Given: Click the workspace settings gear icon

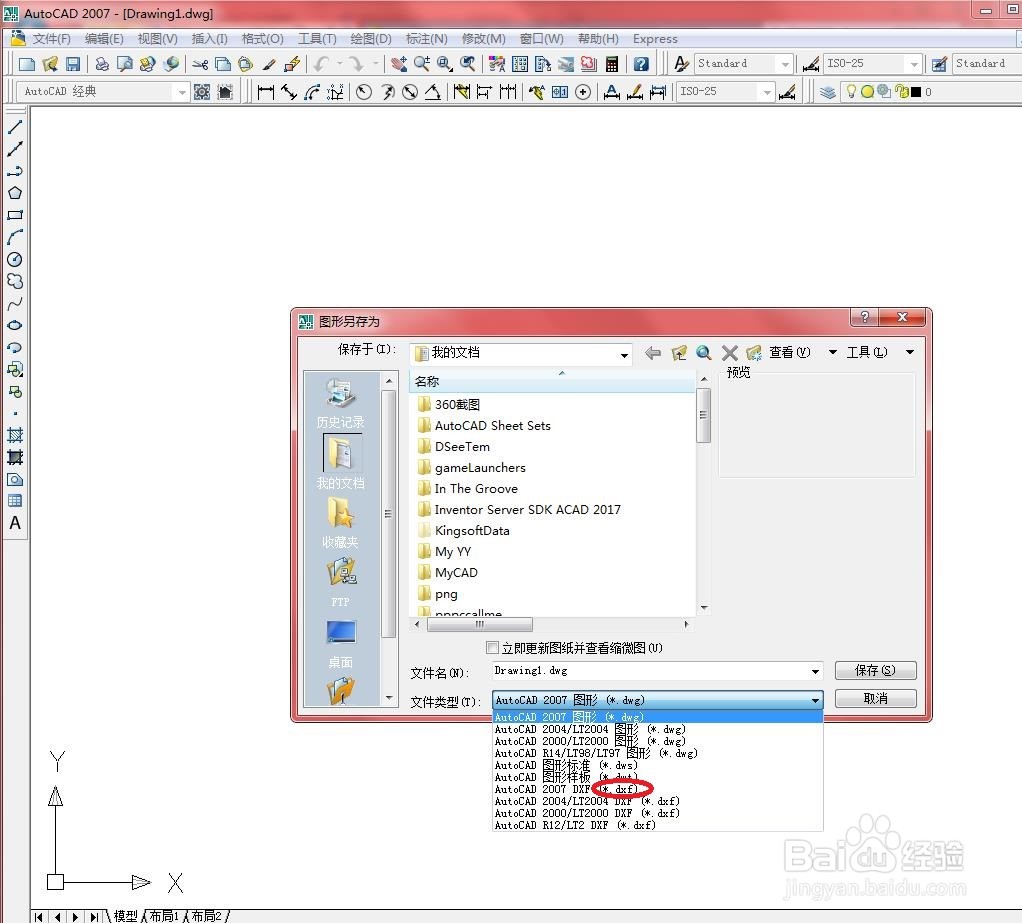Looking at the screenshot, I should coord(202,92).
